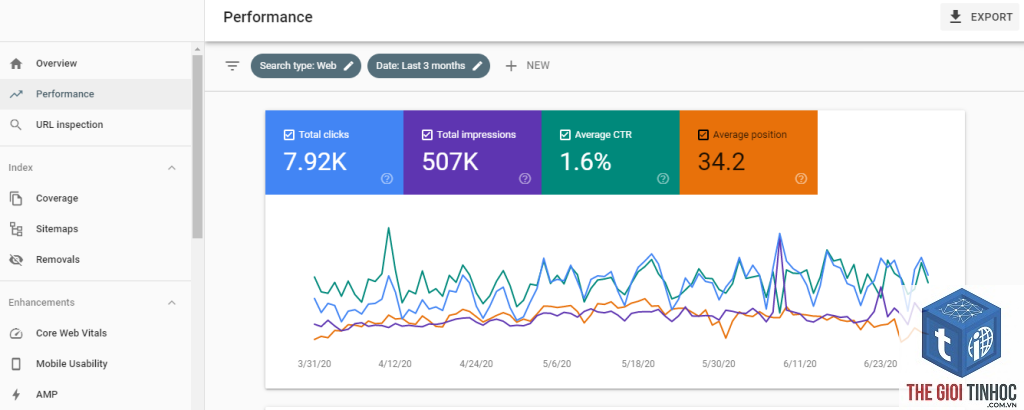This screenshot has width=1024, height=410.
Task: Click pencil icon on Search type chip
Action: pos(349,65)
